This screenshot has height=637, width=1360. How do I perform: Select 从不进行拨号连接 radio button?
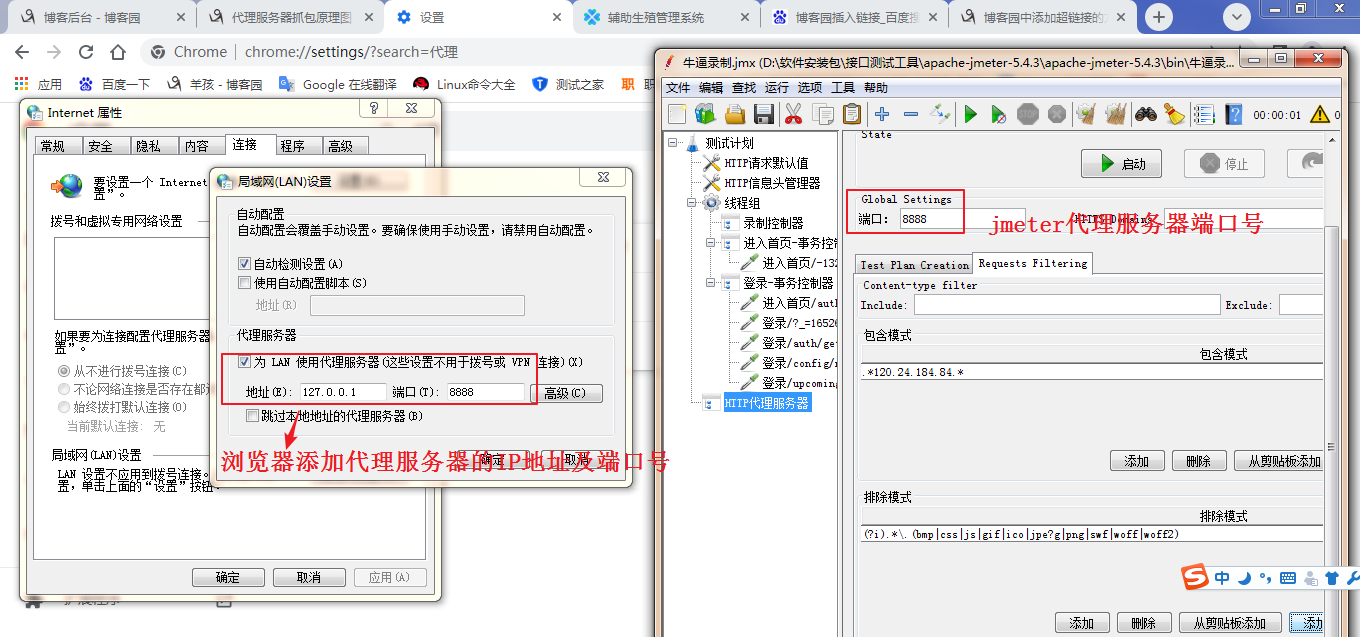point(64,371)
